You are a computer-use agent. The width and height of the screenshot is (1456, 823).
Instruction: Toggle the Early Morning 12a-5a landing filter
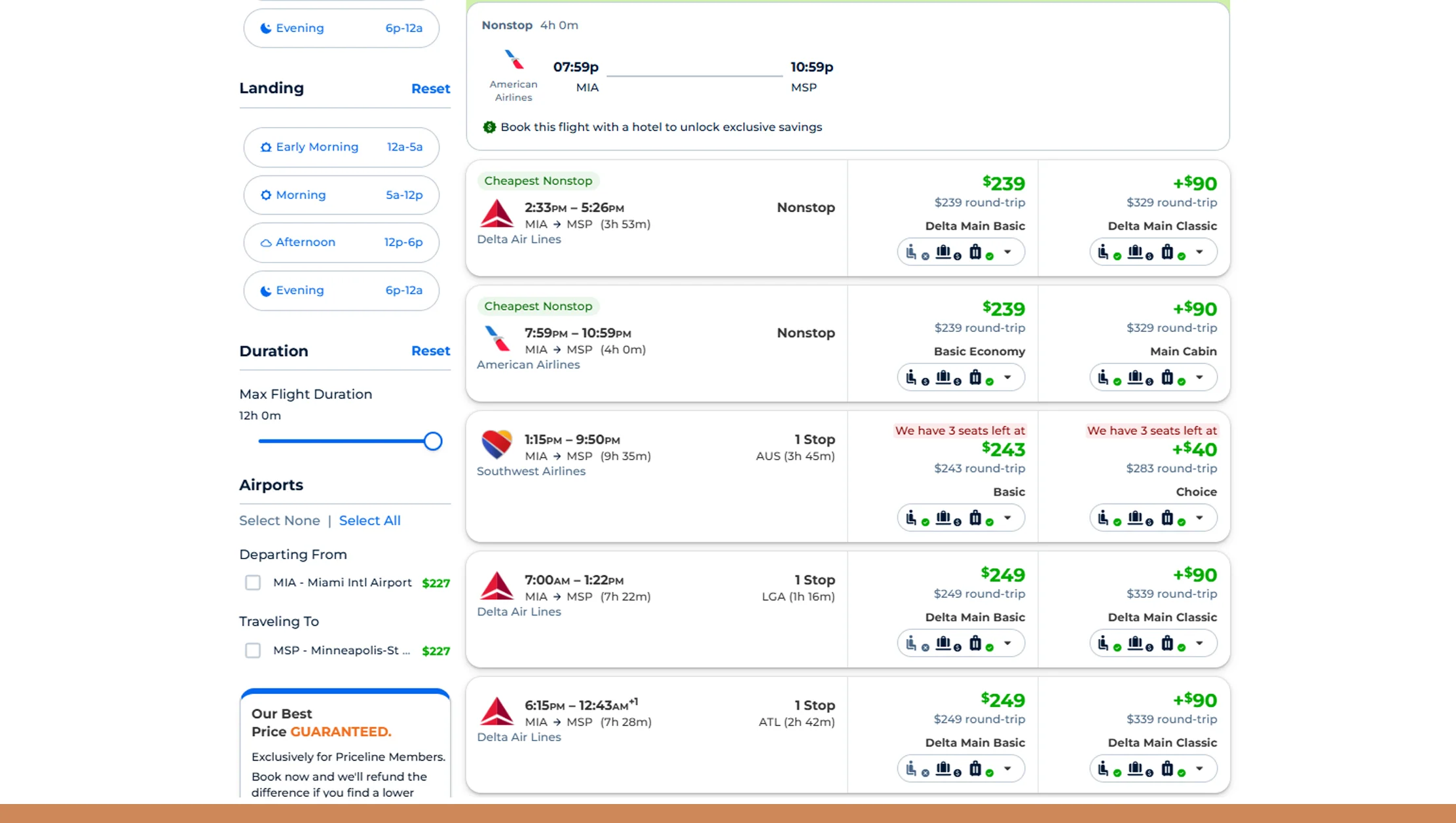click(x=341, y=147)
